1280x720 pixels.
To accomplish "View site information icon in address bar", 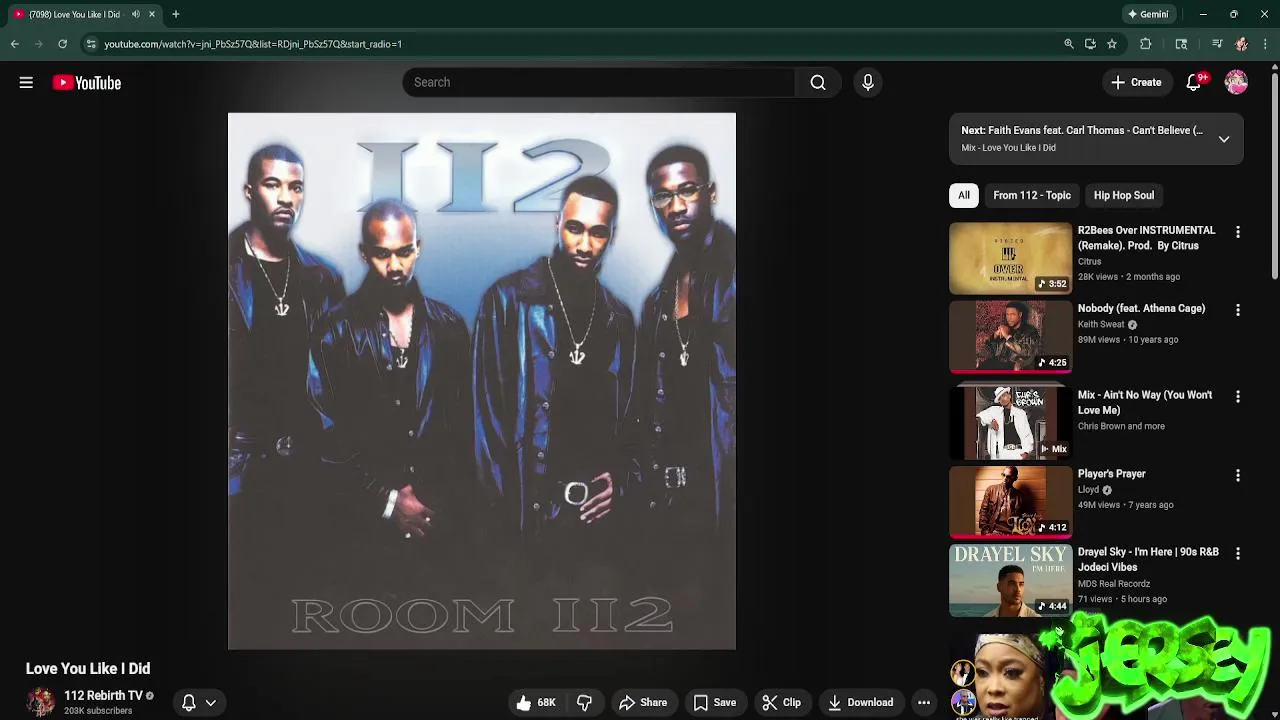I will point(91,44).
